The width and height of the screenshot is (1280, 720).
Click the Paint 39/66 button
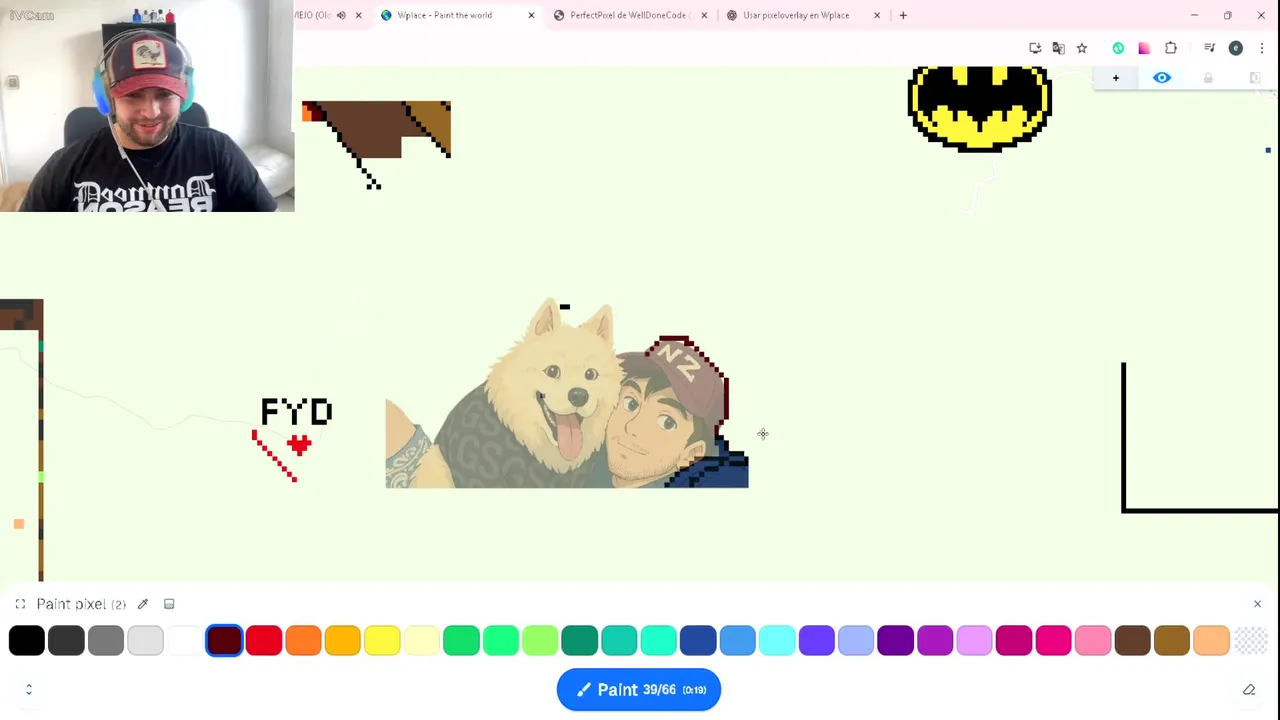[x=638, y=690]
